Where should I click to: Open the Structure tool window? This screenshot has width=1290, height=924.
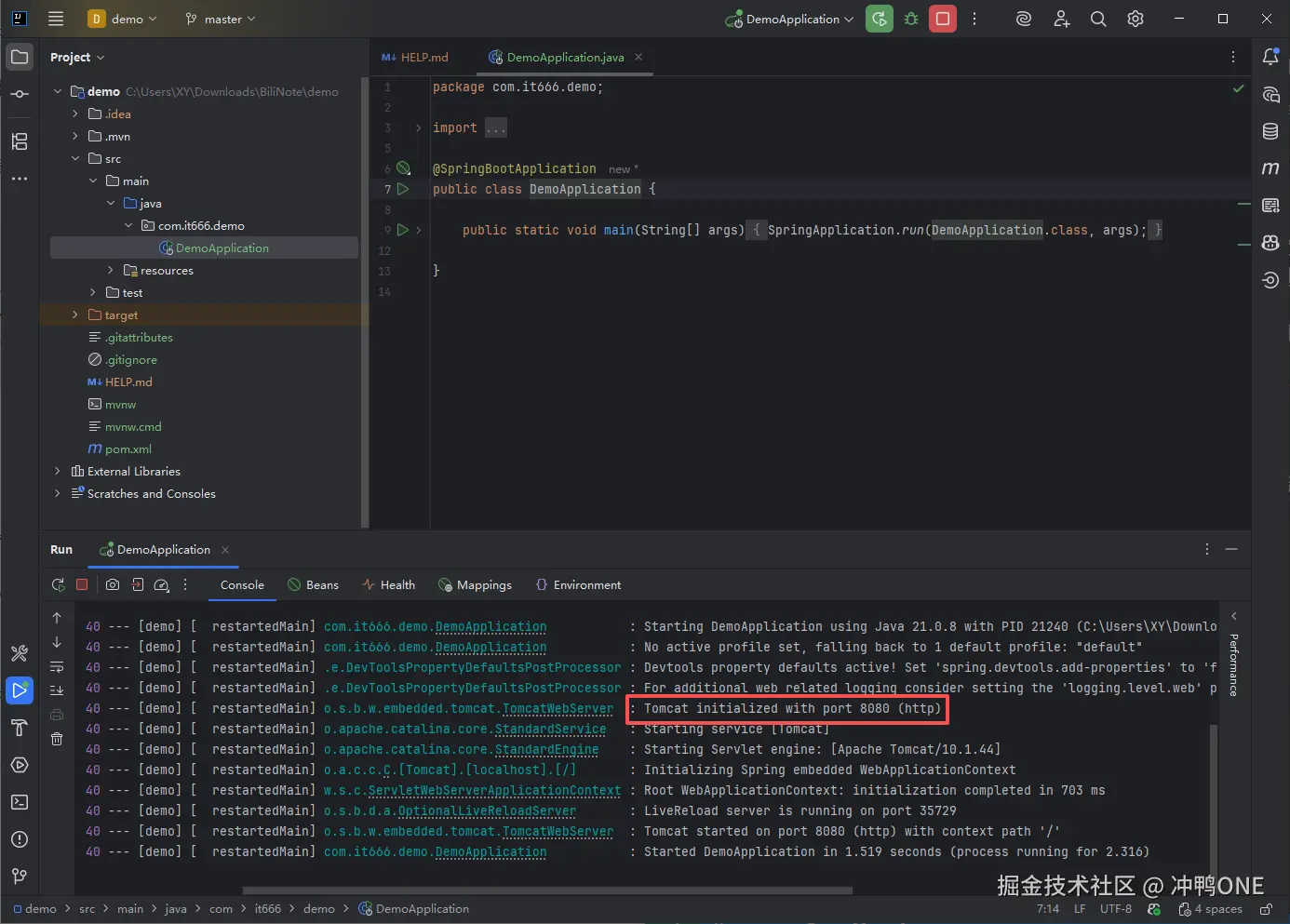click(20, 141)
